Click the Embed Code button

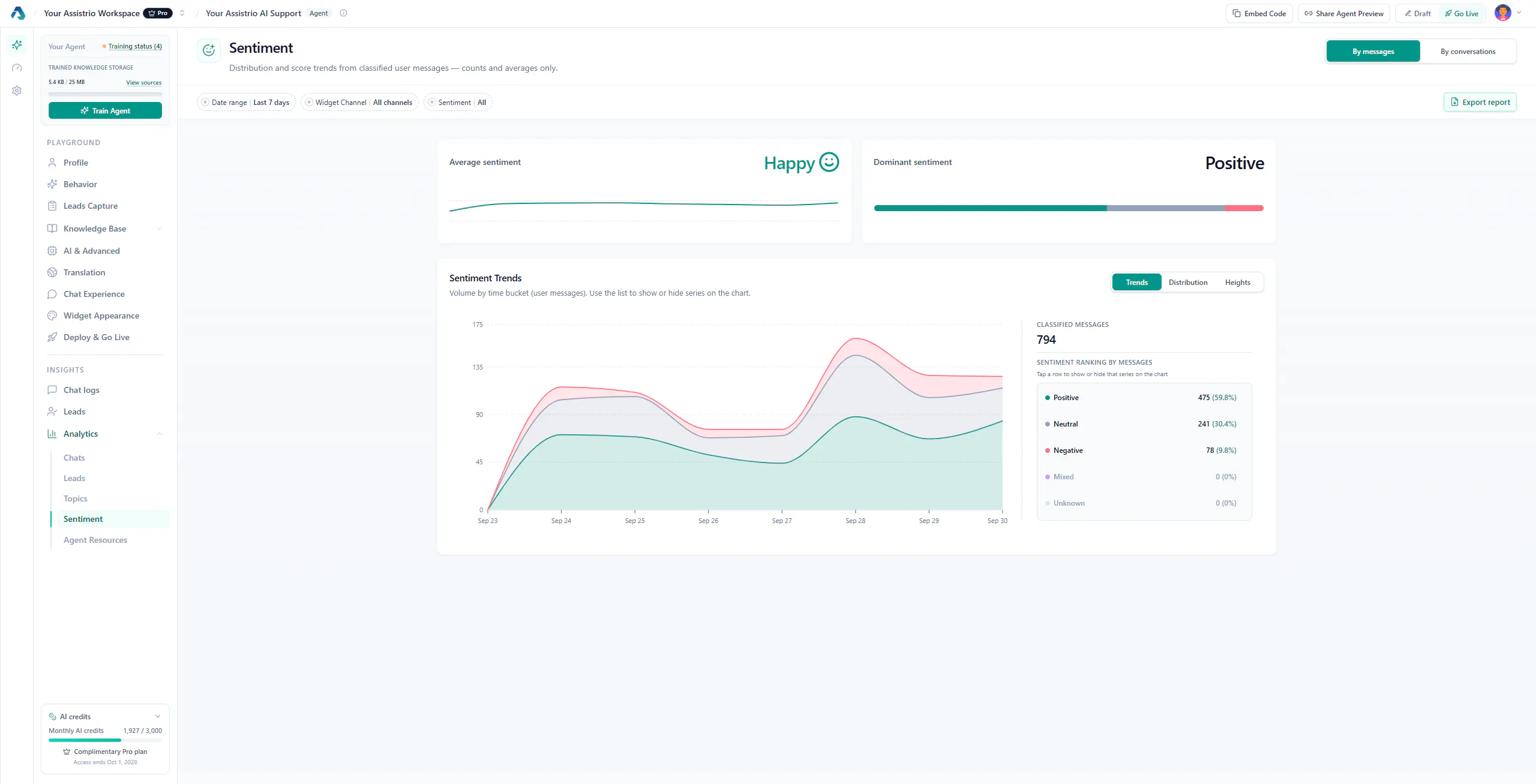[1259, 13]
